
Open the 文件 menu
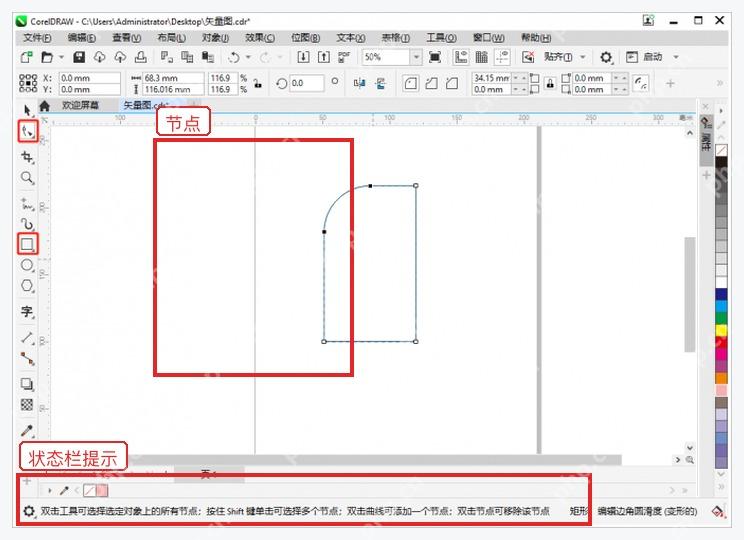click(x=37, y=37)
